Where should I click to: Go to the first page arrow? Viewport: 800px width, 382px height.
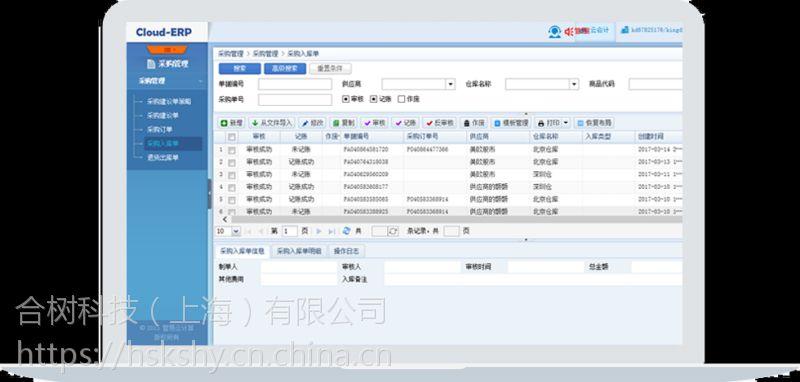[x=249, y=232]
